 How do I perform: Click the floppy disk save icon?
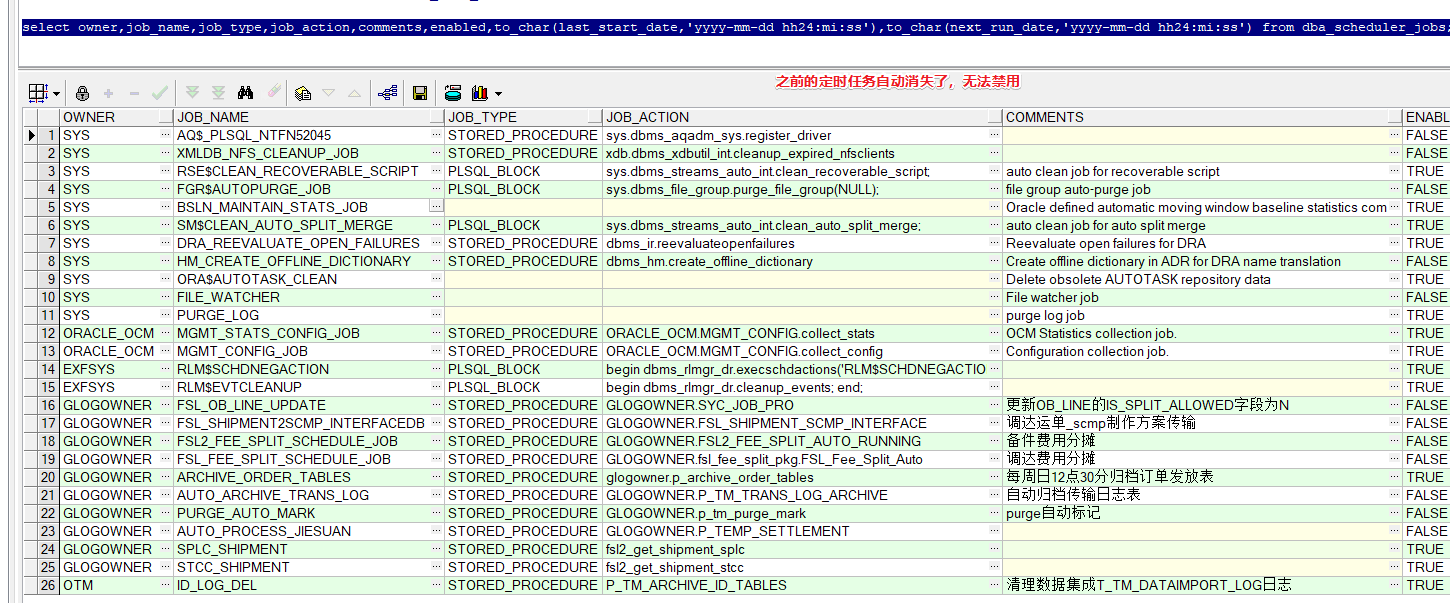click(420, 93)
